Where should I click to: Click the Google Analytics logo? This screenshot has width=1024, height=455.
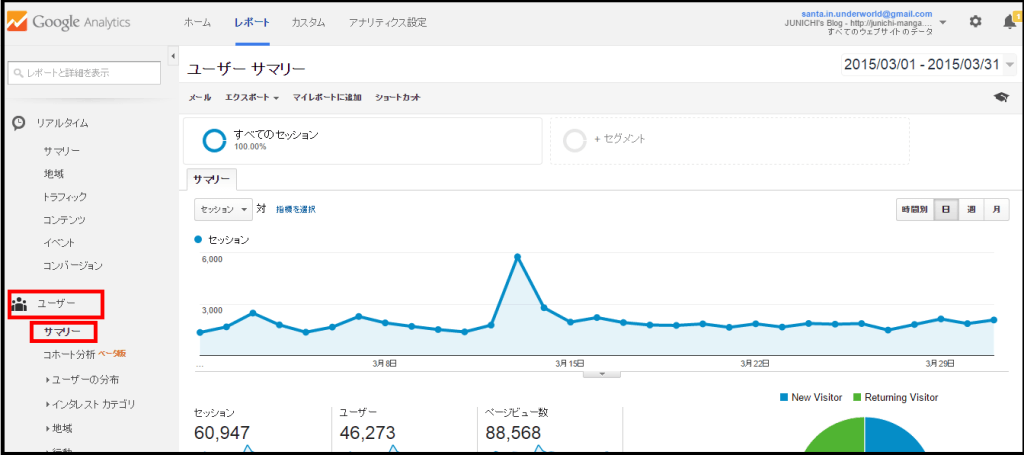(x=69, y=22)
